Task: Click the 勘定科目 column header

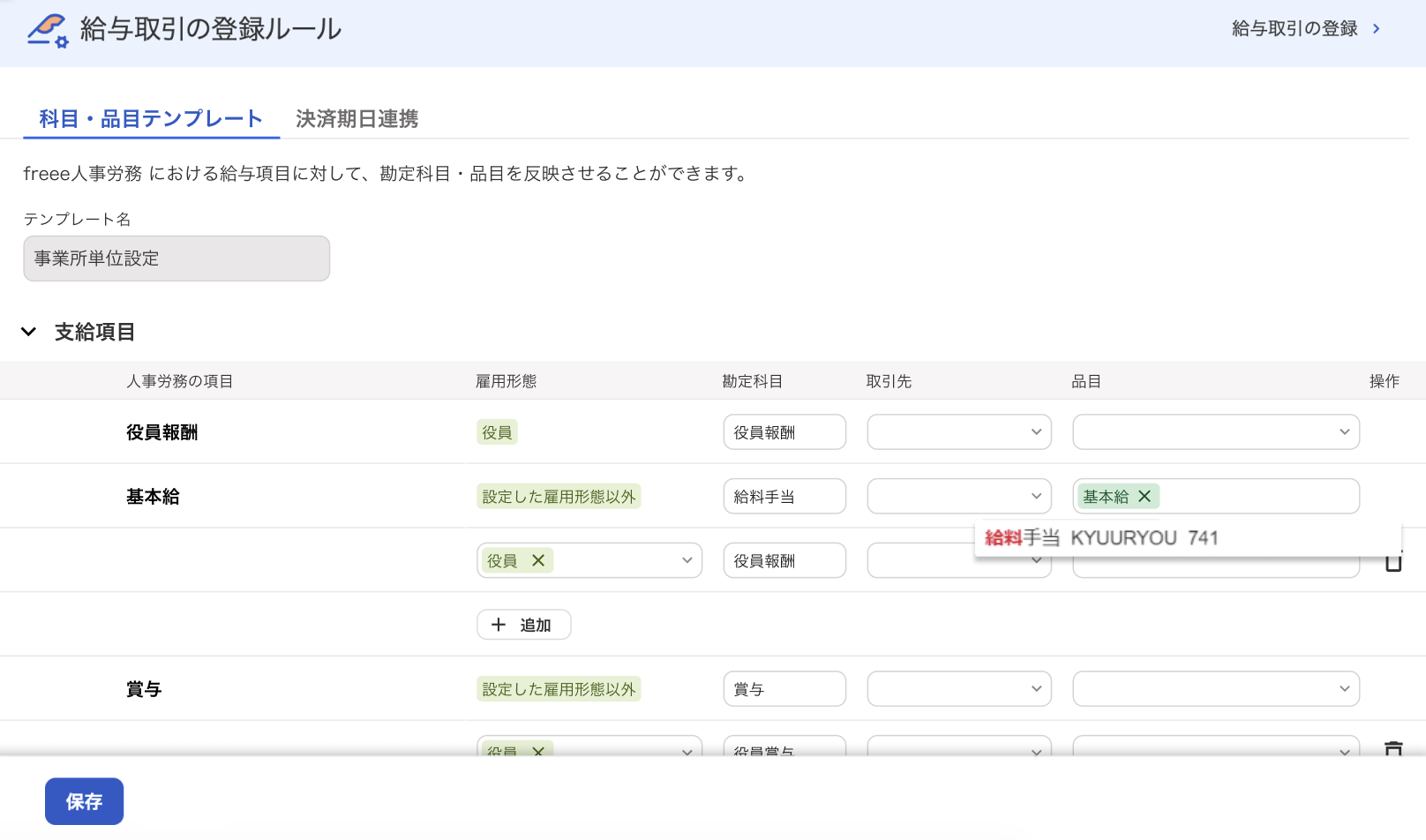Action: click(753, 381)
